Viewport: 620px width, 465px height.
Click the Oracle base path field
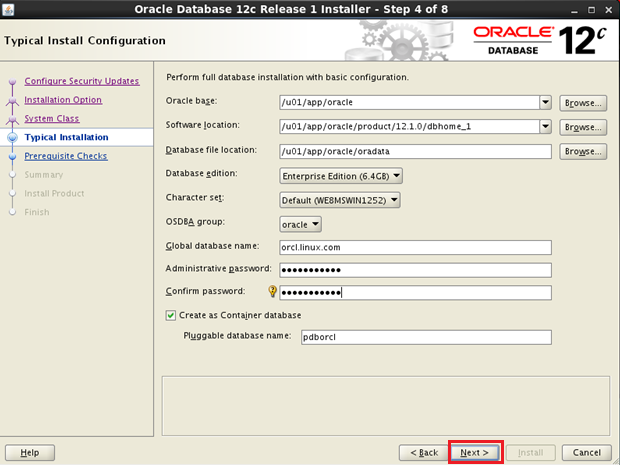pyautogui.click(x=409, y=102)
